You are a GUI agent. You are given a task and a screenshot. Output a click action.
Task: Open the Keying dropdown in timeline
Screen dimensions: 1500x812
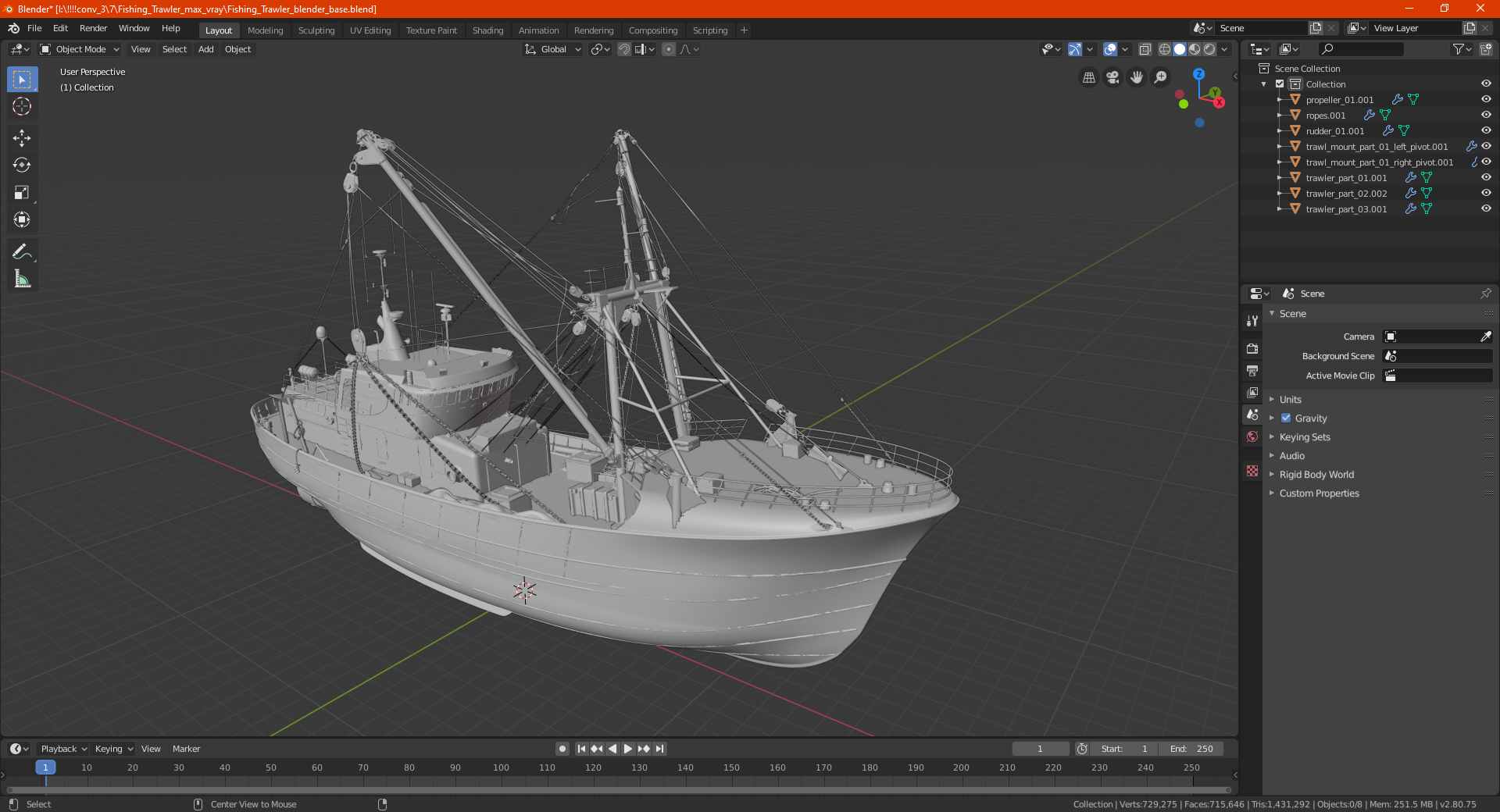(114, 749)
